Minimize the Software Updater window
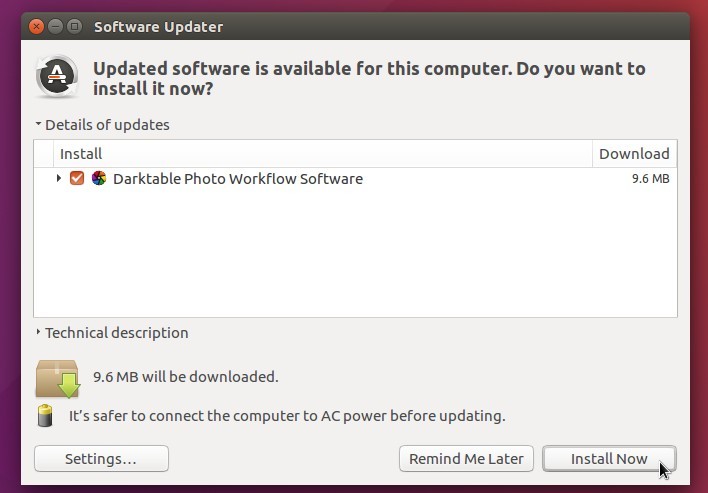This screenshot has height=493, width=708. (x=55, y=27)
